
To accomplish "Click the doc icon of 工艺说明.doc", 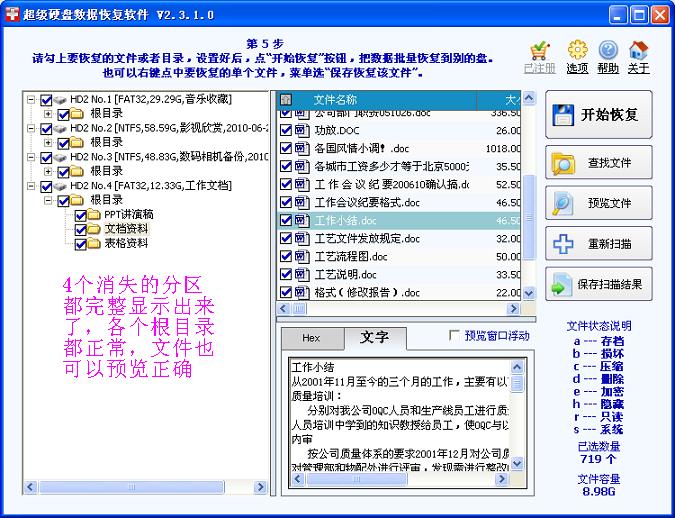I will (302, 274).
